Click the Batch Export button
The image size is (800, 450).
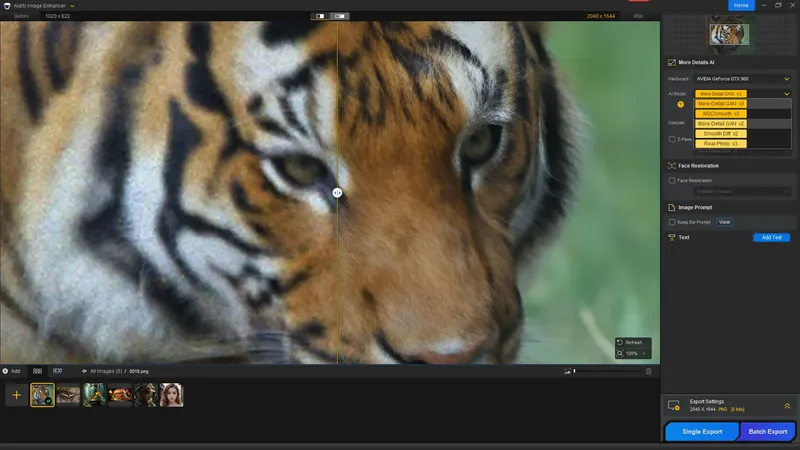[767, 432]
